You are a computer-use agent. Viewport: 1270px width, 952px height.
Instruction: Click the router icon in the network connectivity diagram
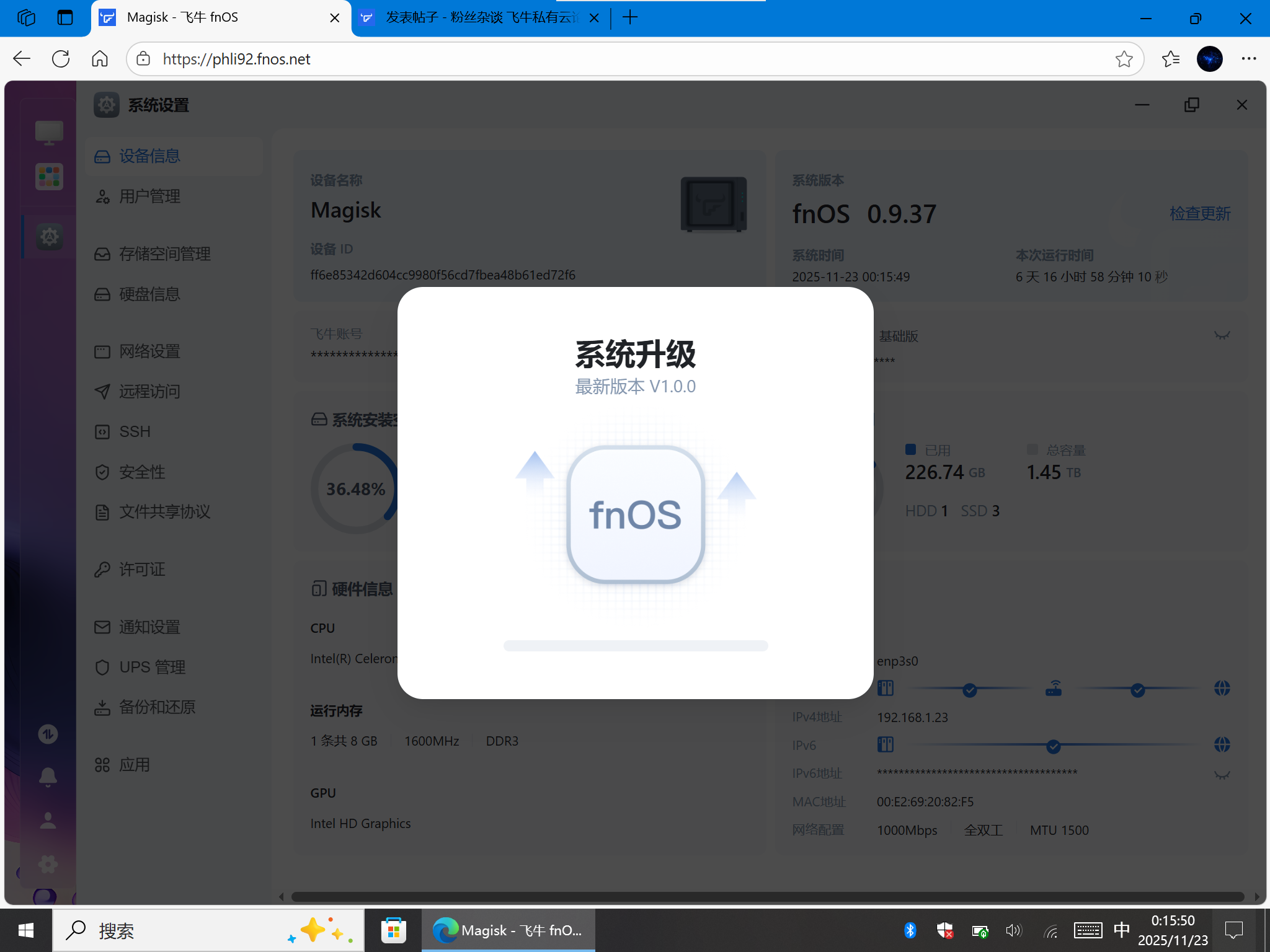[1054, 688]
